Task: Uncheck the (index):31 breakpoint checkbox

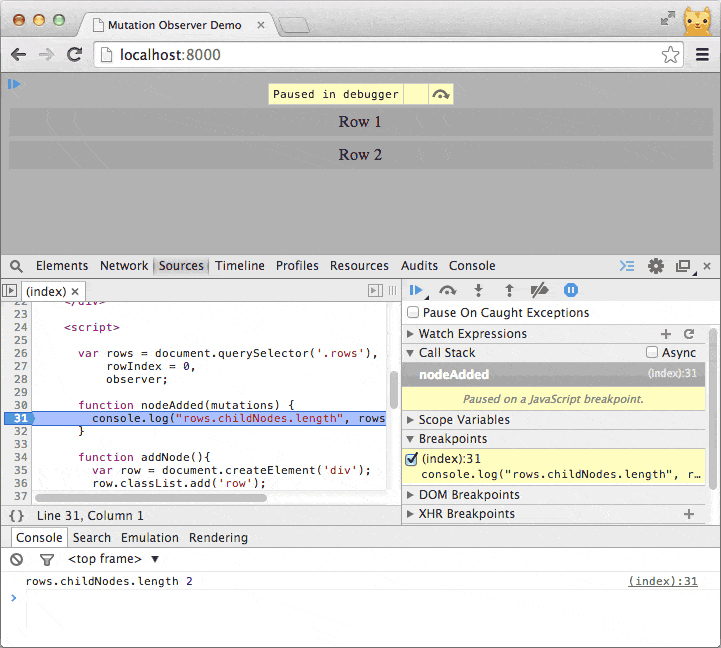Action: pos(412,459)
